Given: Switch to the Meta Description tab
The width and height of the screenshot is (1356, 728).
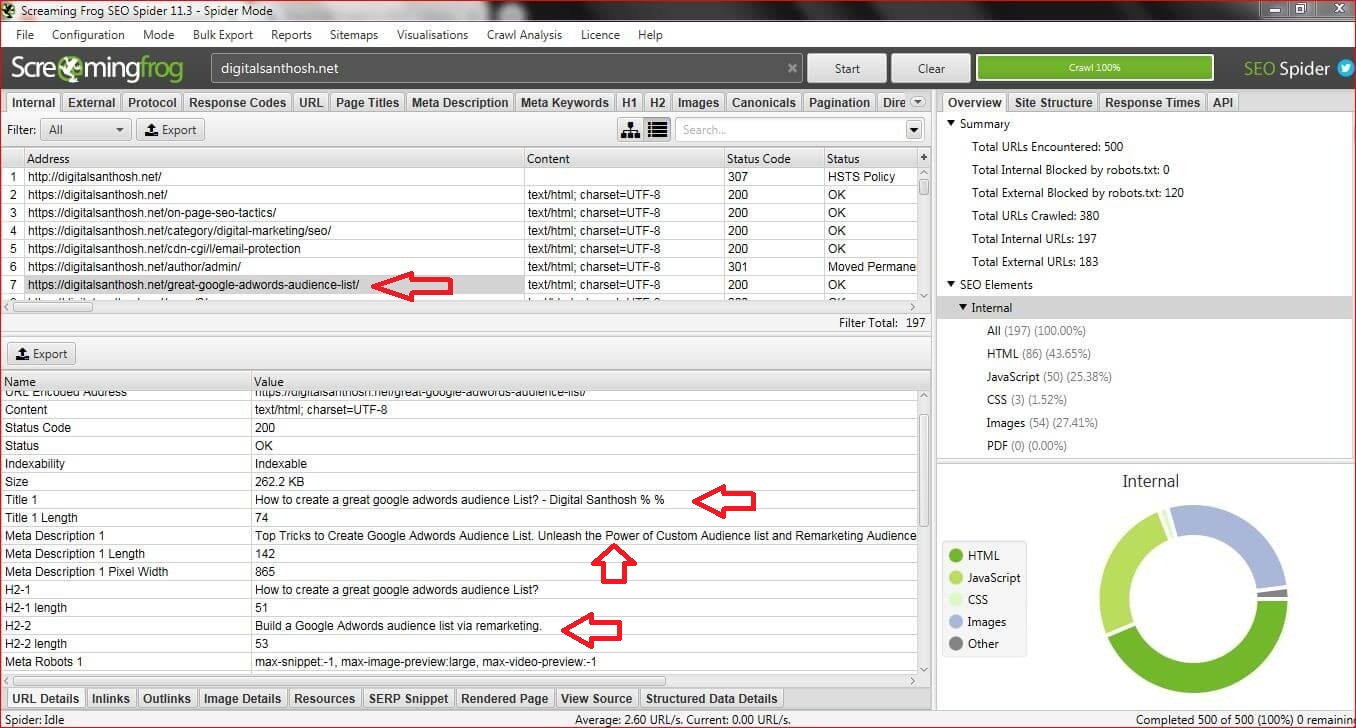Looking at the screenshot, I should pyautogui.click(x=460, y=103).
